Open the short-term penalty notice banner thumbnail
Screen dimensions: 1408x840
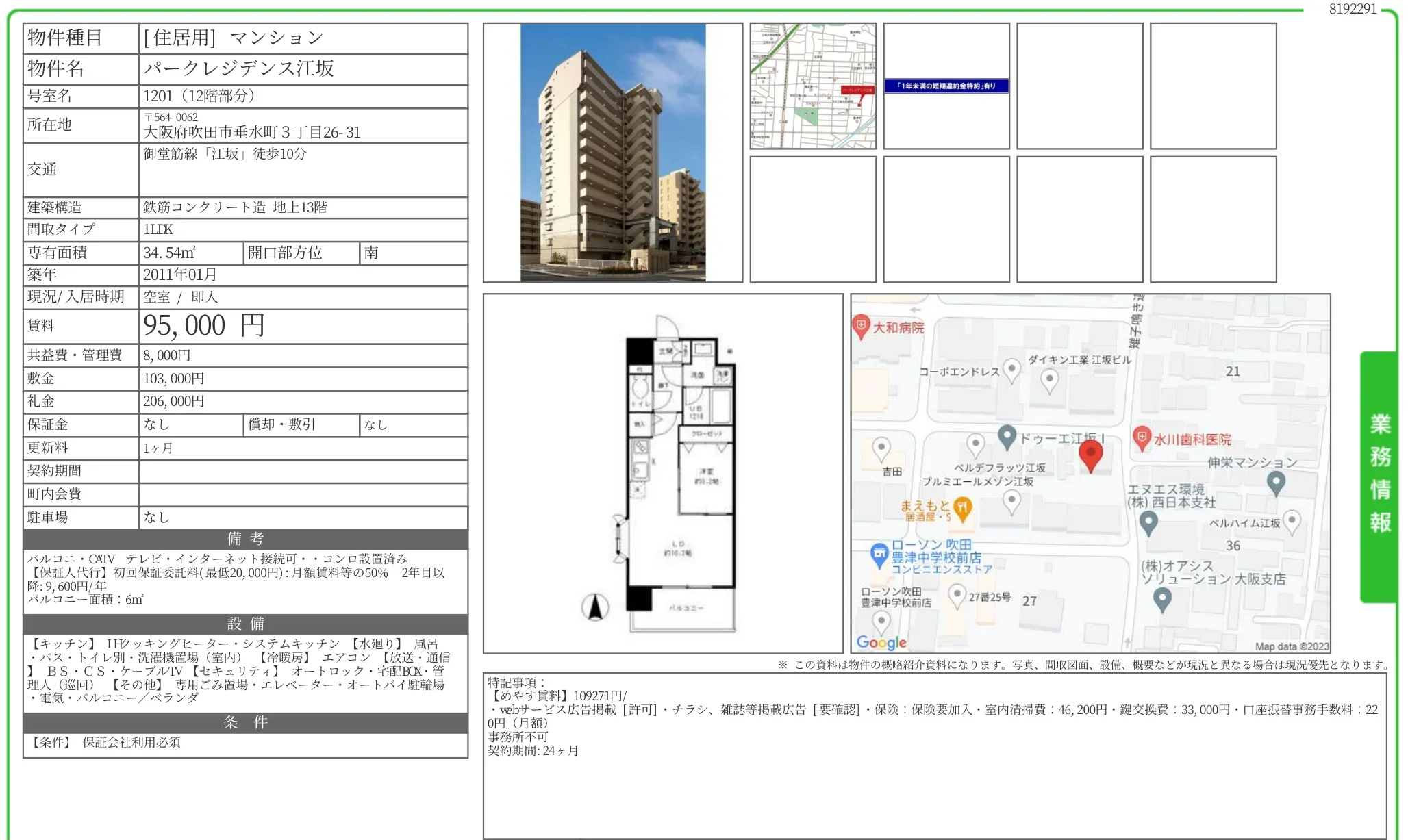pyautogui.click(x=946, y=86)
